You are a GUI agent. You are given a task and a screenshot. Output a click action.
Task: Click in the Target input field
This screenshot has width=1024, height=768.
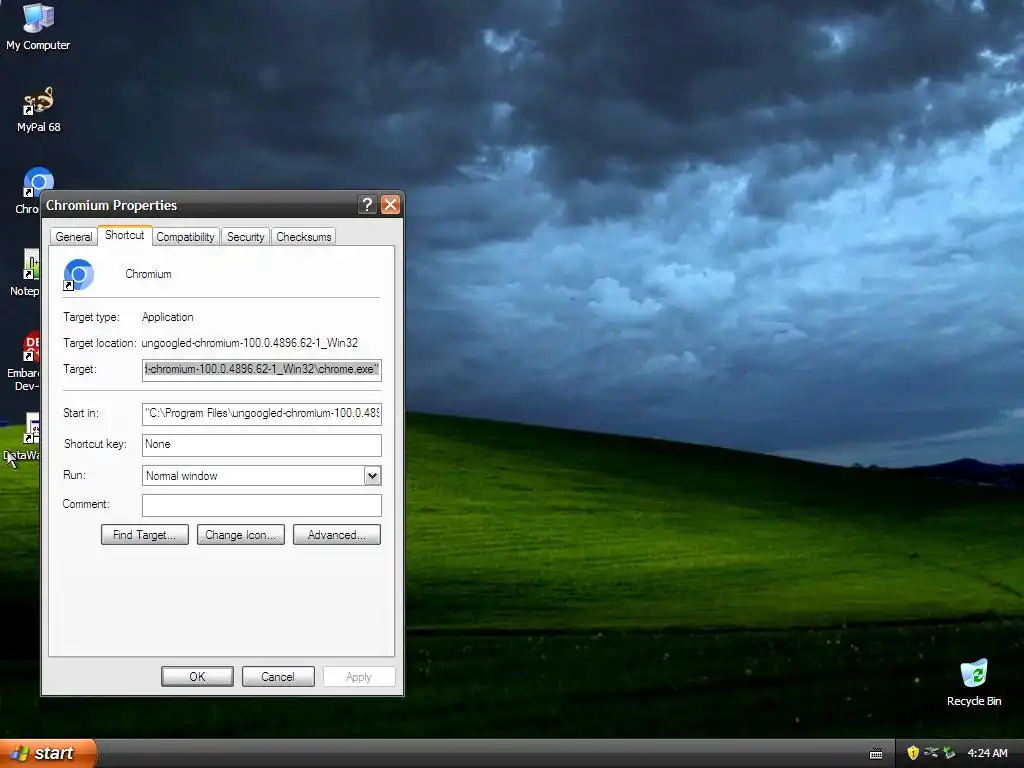pyautogui.click(x=262, y=370)
